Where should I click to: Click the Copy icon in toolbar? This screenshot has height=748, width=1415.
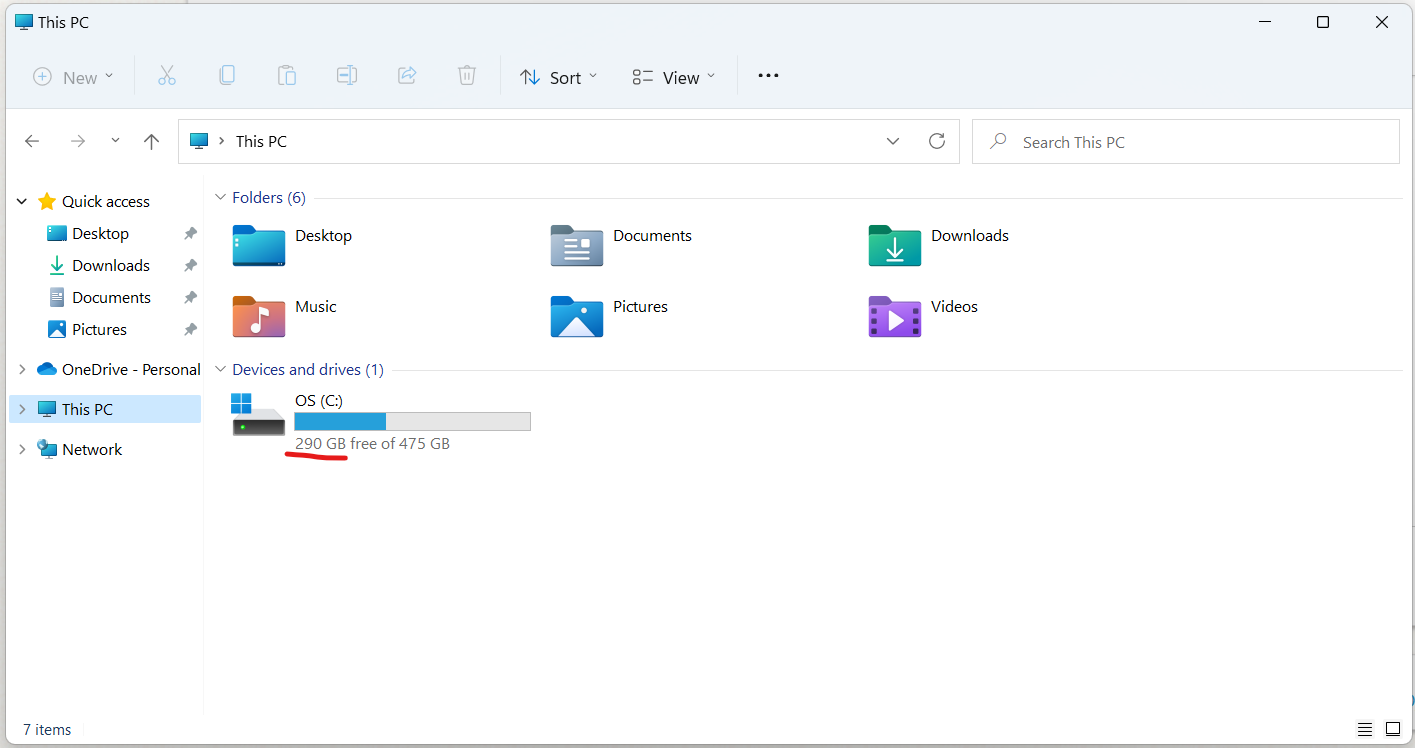(227, 76)
